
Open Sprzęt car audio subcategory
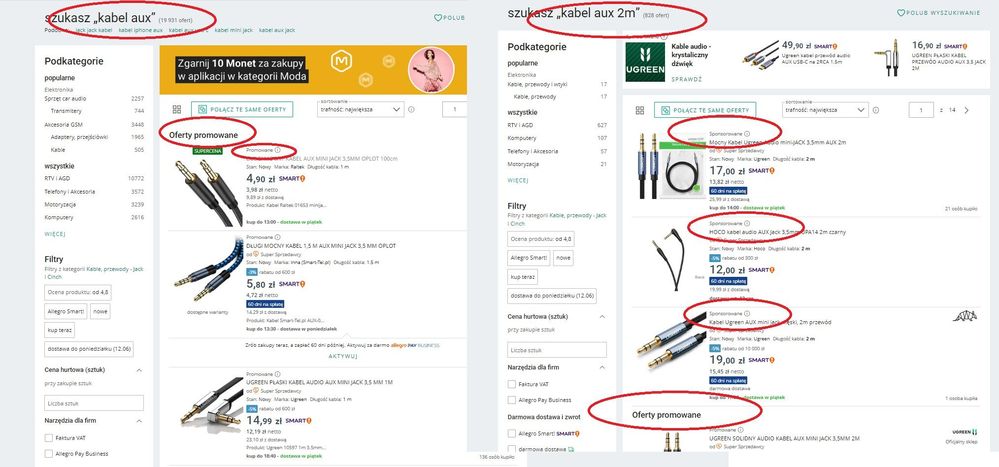tap(65, 99)
